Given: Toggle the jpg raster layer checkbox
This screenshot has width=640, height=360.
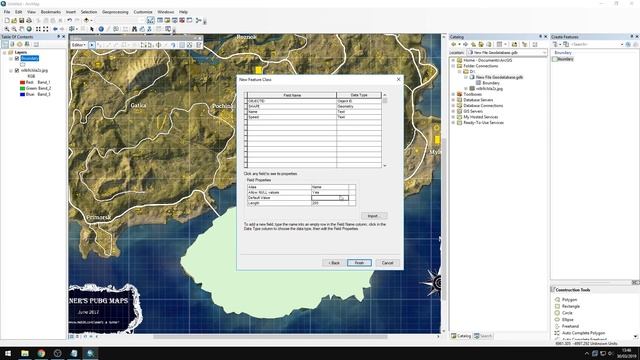Looking at the screenshot, I should (x=17, y=70).
